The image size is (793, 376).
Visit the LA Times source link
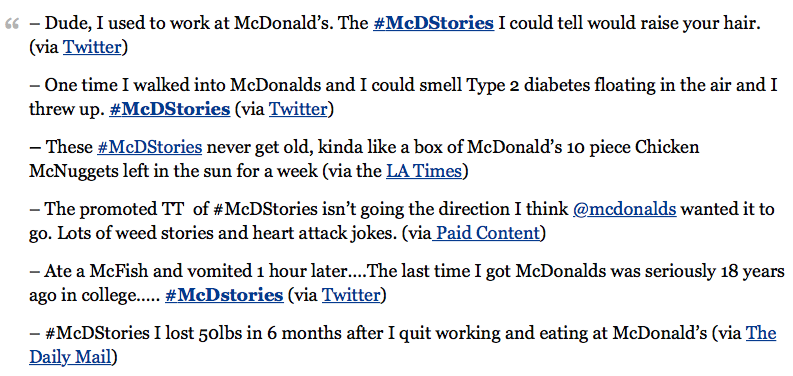(424, 171)
